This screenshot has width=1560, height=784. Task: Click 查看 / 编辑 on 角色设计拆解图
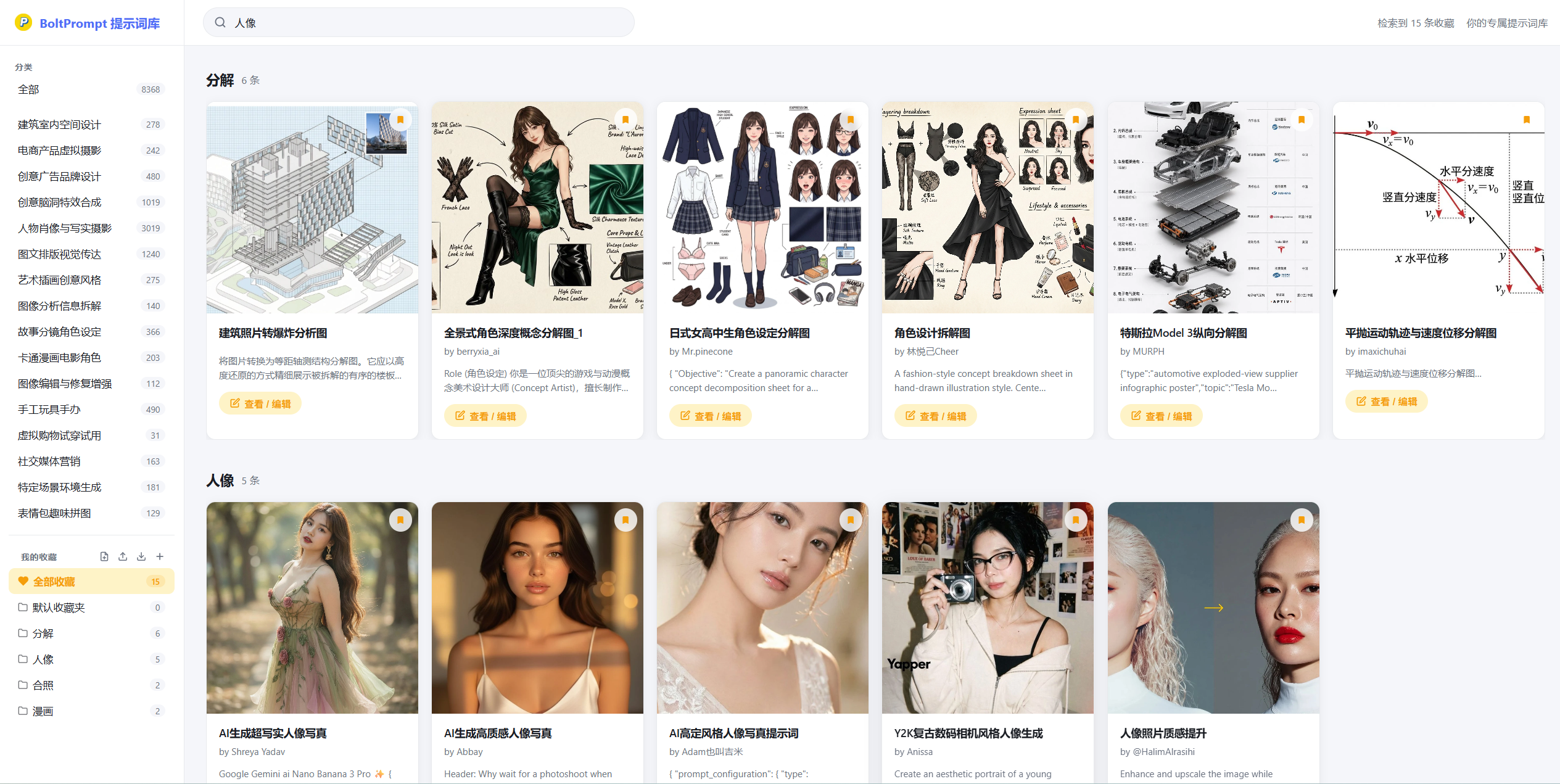click(x=936, y=416)
